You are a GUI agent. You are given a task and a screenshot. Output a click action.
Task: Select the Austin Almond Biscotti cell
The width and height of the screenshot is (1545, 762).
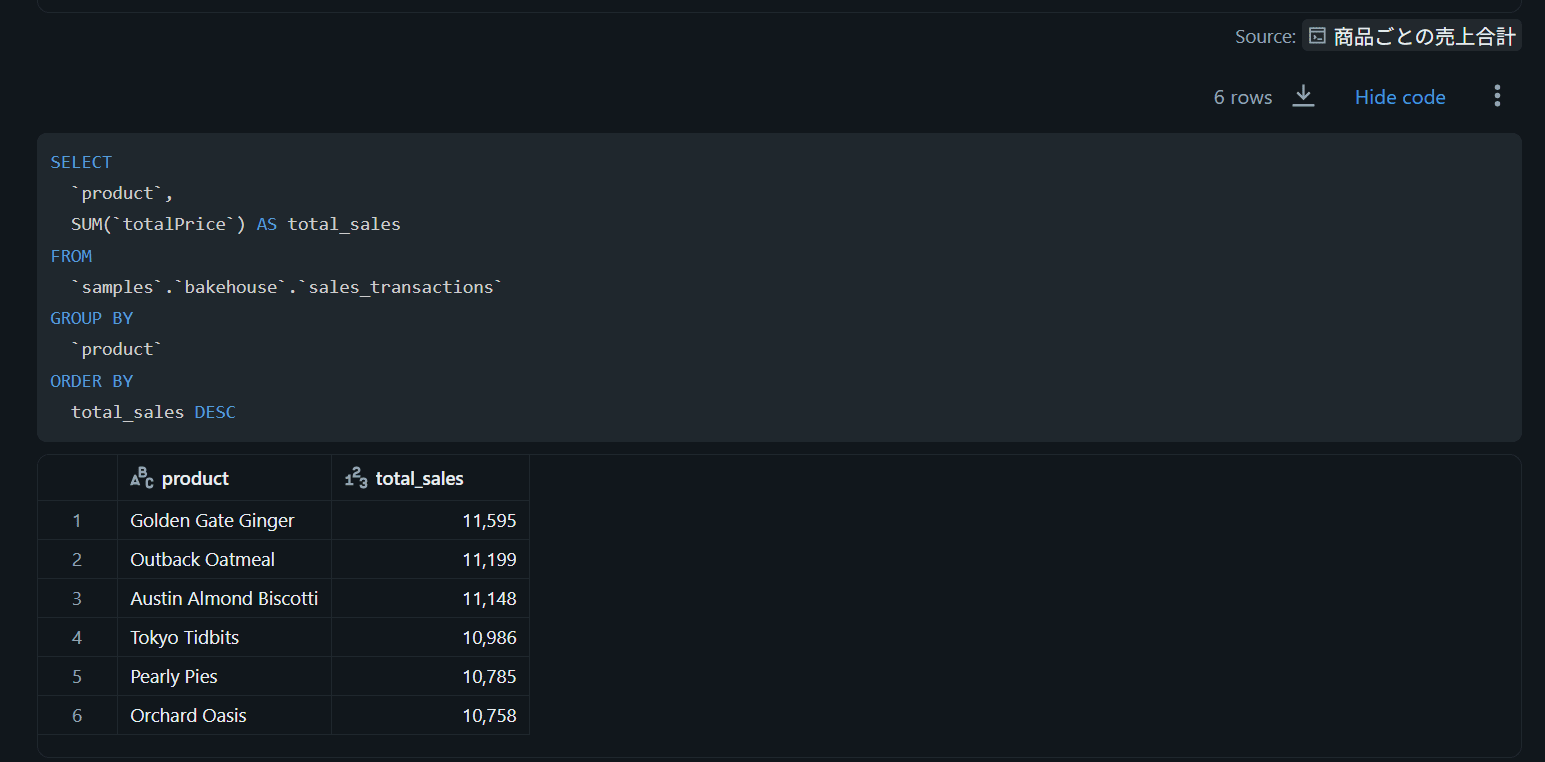pyautogui.click(x=224, y=598)
